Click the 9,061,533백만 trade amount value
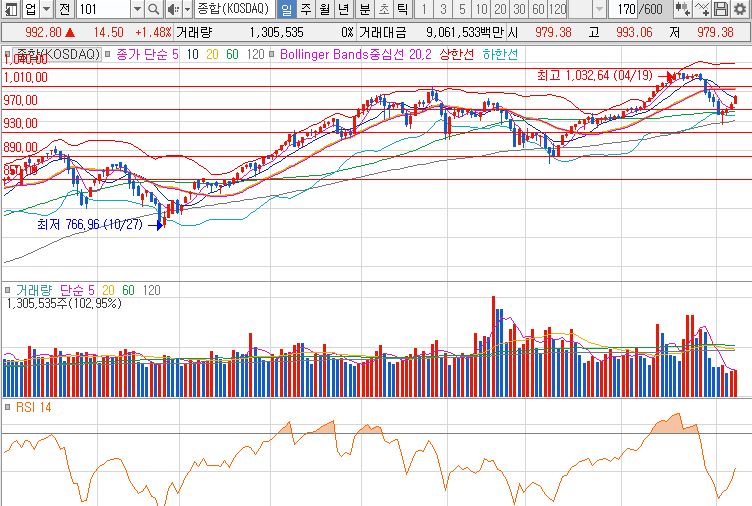The height and width of the screenshot is (506, 752). point(465,33)
